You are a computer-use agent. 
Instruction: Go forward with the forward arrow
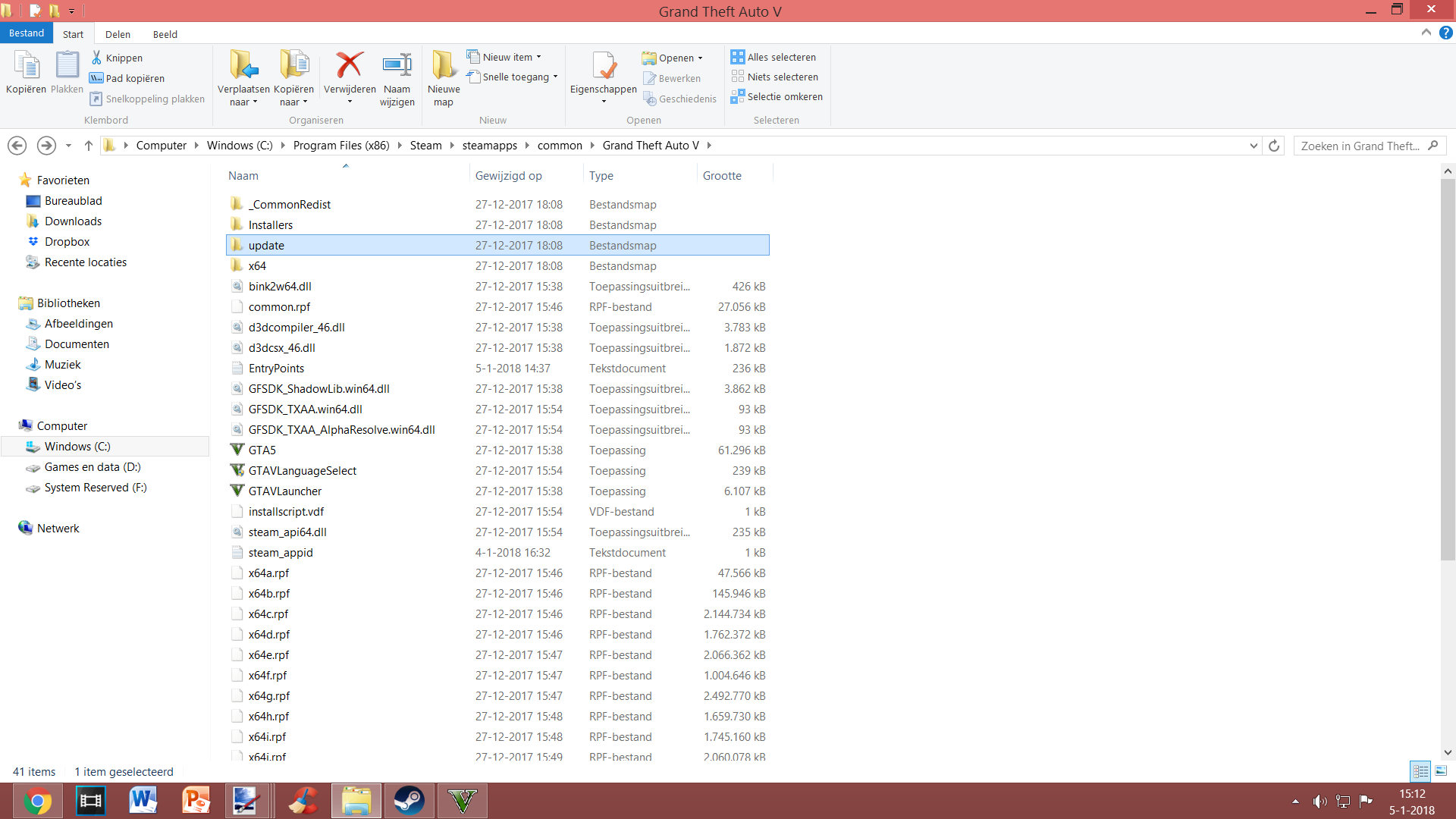(x=46, y=146)
